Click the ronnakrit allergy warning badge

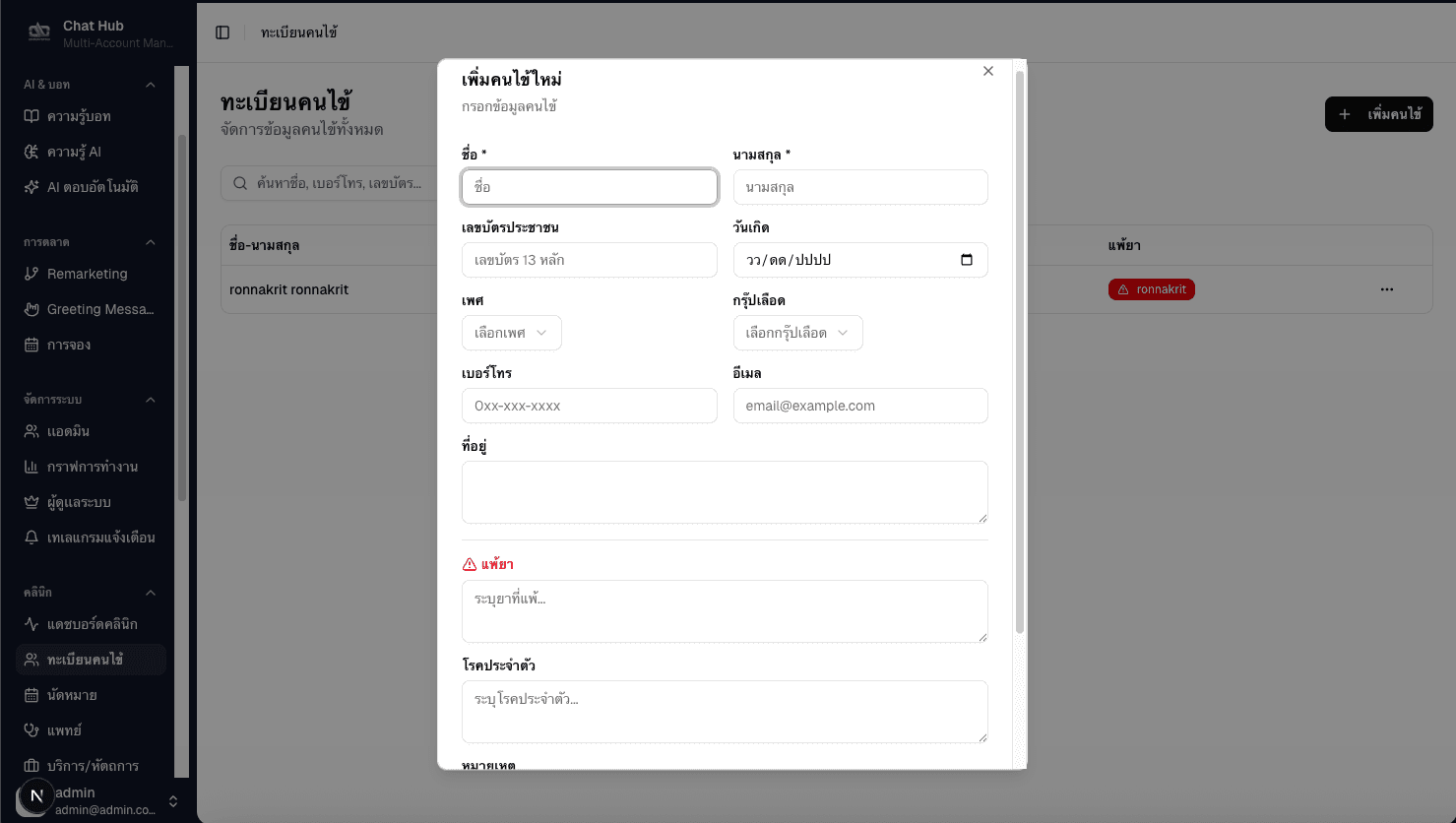[x=1151, y=288]
